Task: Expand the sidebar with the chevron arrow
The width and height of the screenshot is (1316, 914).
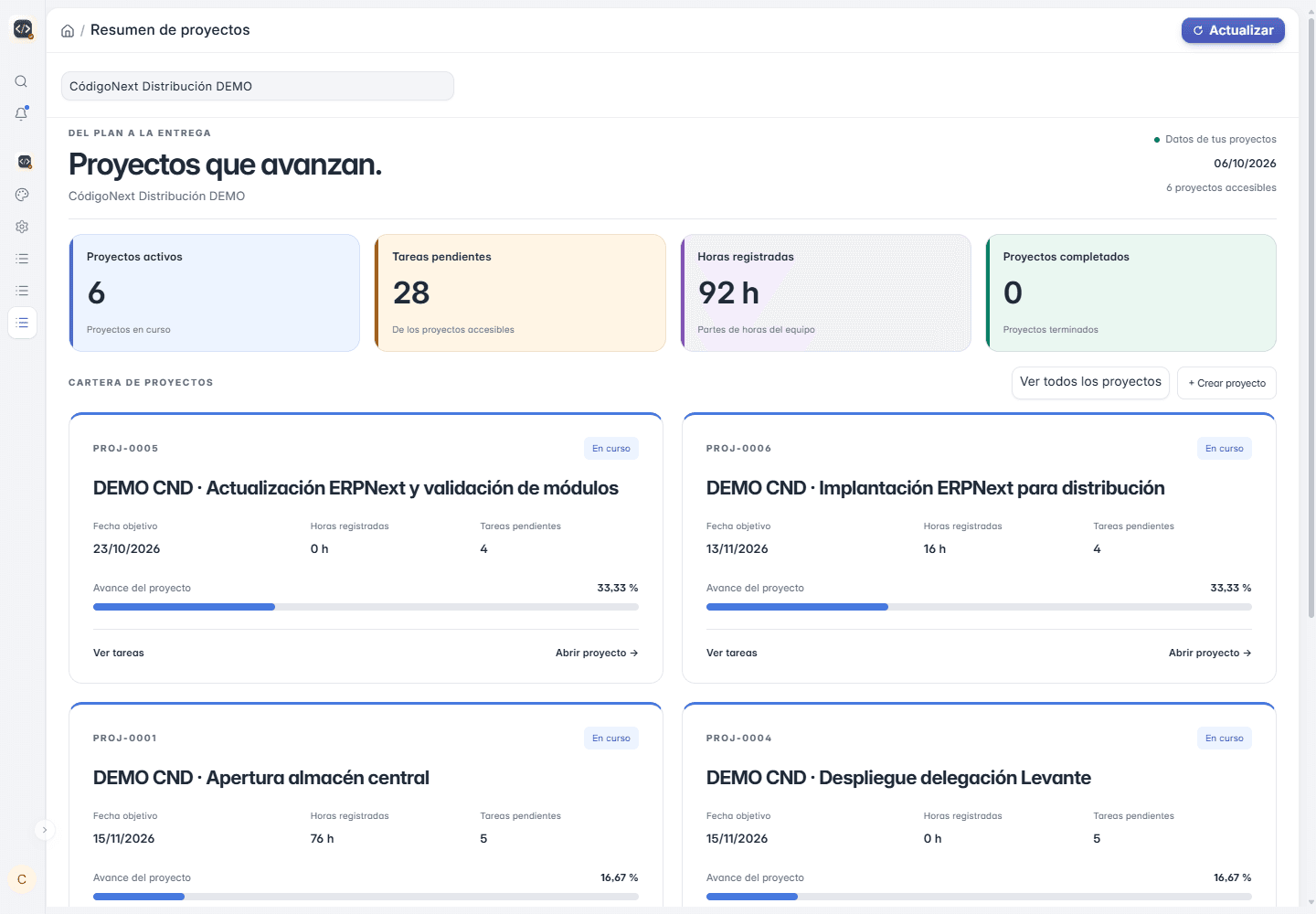Action: (44, 830)
